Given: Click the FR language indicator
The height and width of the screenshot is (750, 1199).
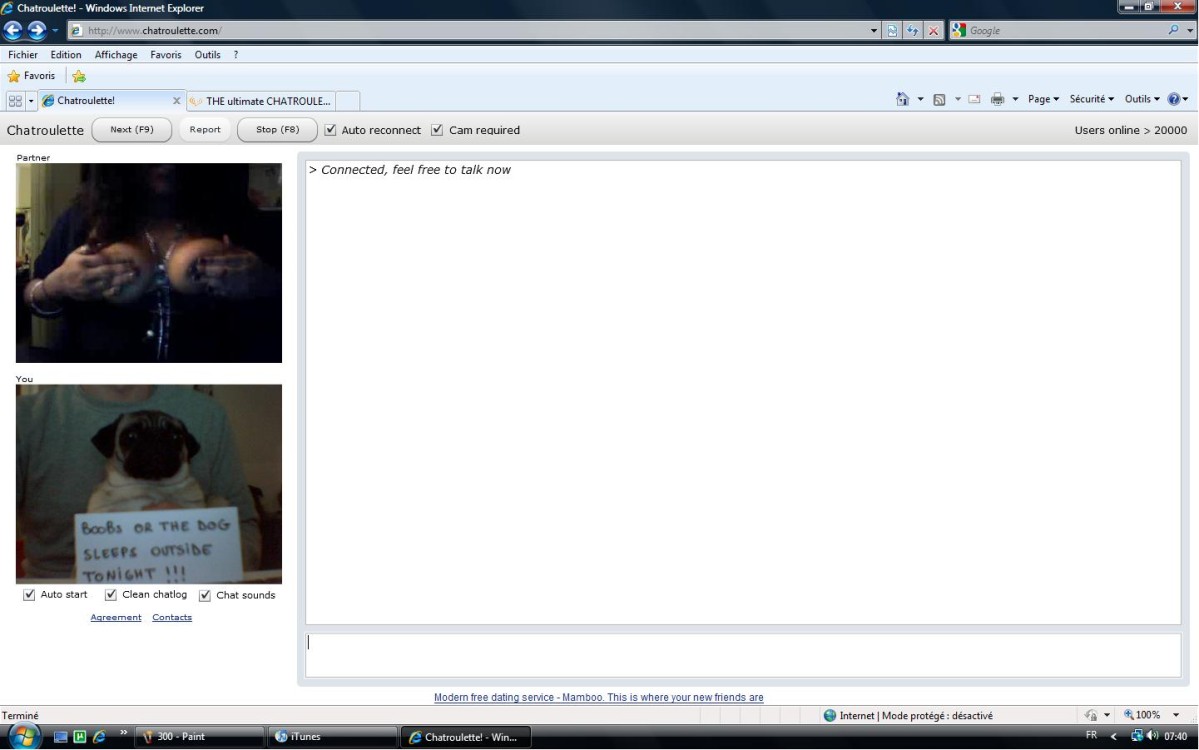Looking at the screenshot, I should (1091, 735).
